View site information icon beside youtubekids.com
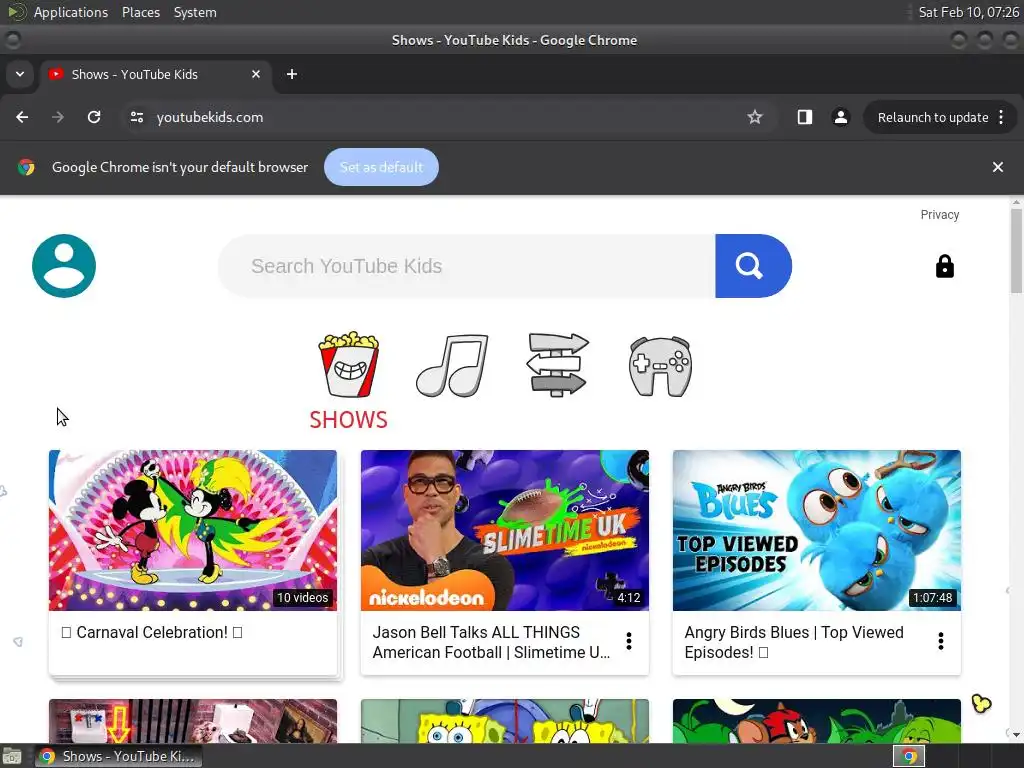This screenshot has height=768, width=1024. [136, 117]
